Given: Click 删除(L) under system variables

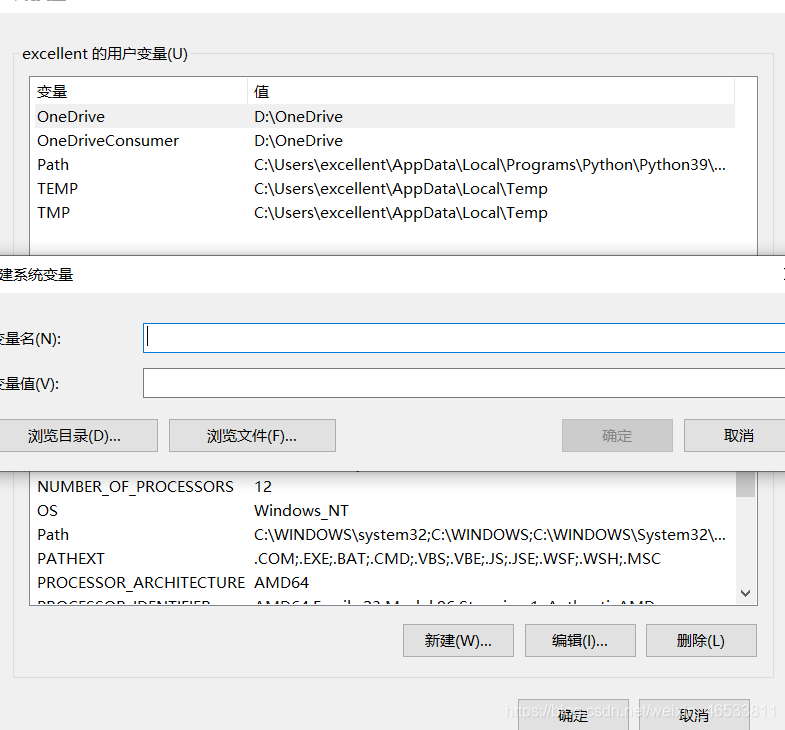Looking at the screenshot, I should coord(701,640).
